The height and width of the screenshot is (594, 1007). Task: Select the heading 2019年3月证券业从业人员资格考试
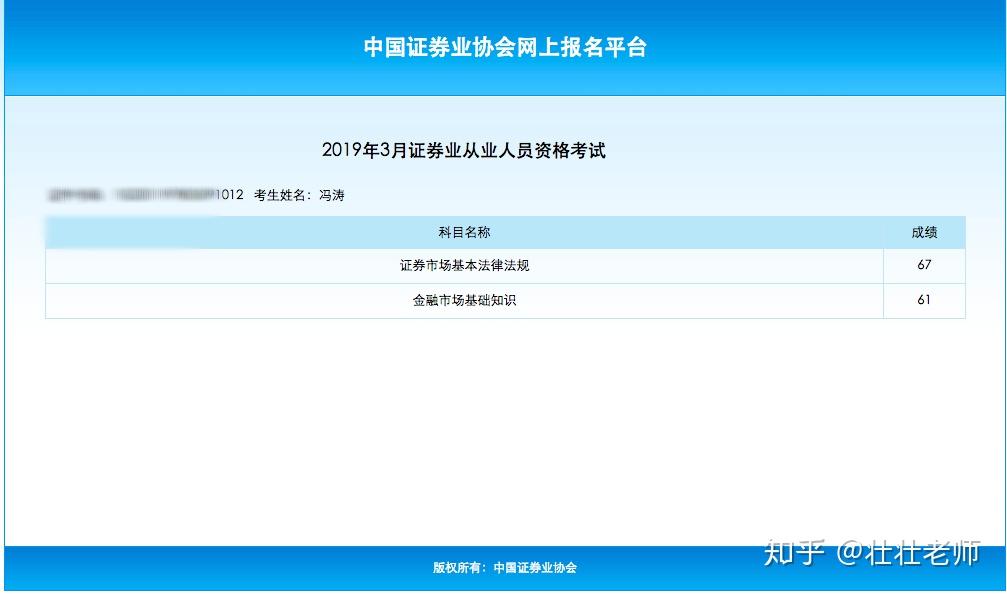tap(463, 150)
